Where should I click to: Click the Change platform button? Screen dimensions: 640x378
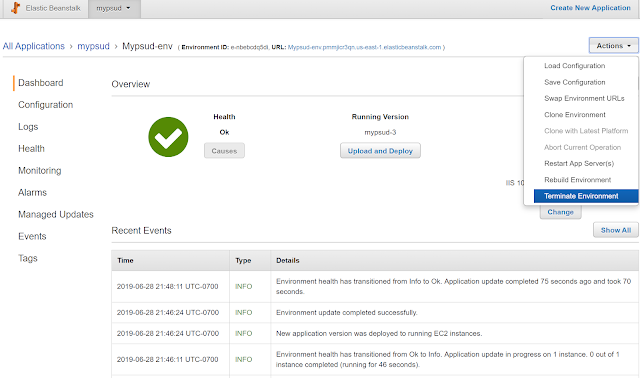pos(560,212)
